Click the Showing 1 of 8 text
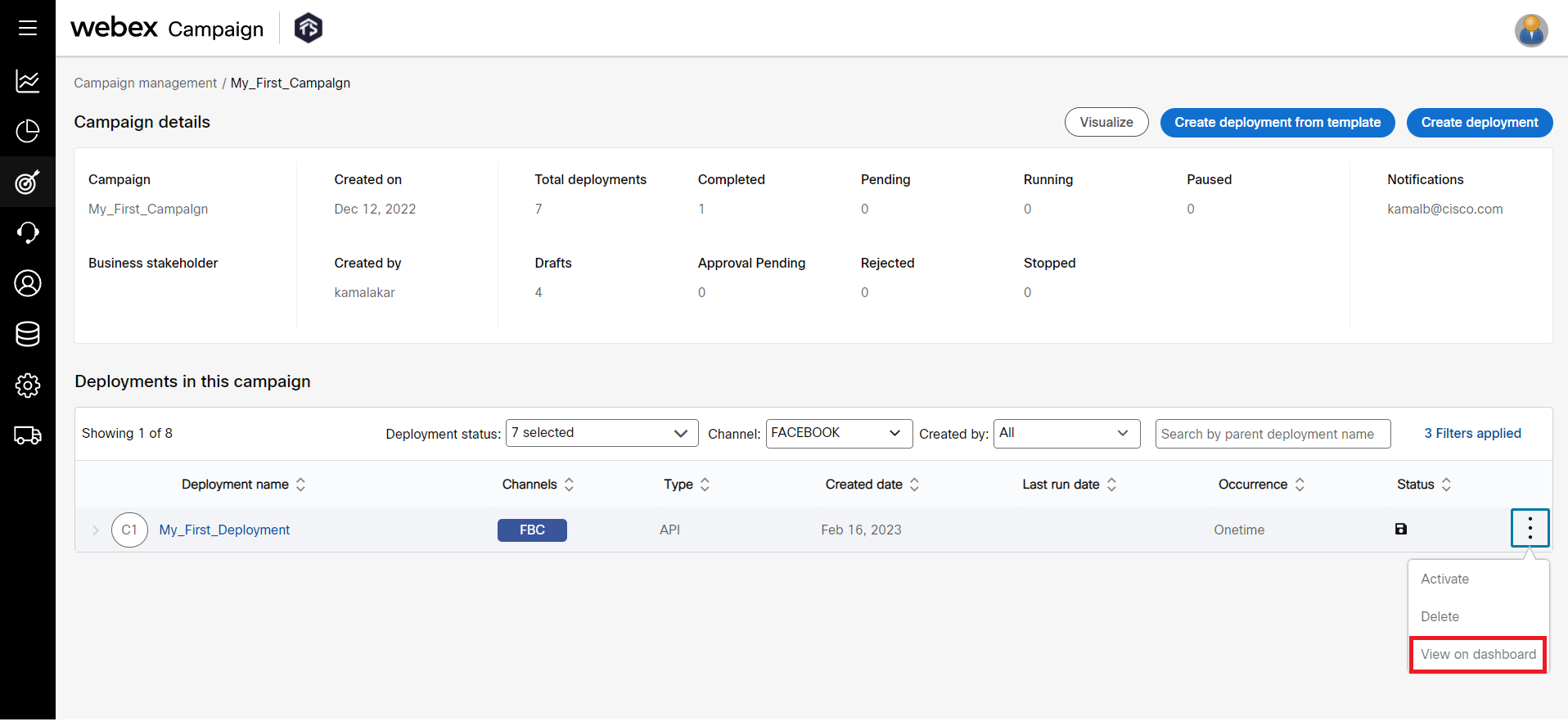This screenshot has width=1568, height=726. [x=127, y=433]
